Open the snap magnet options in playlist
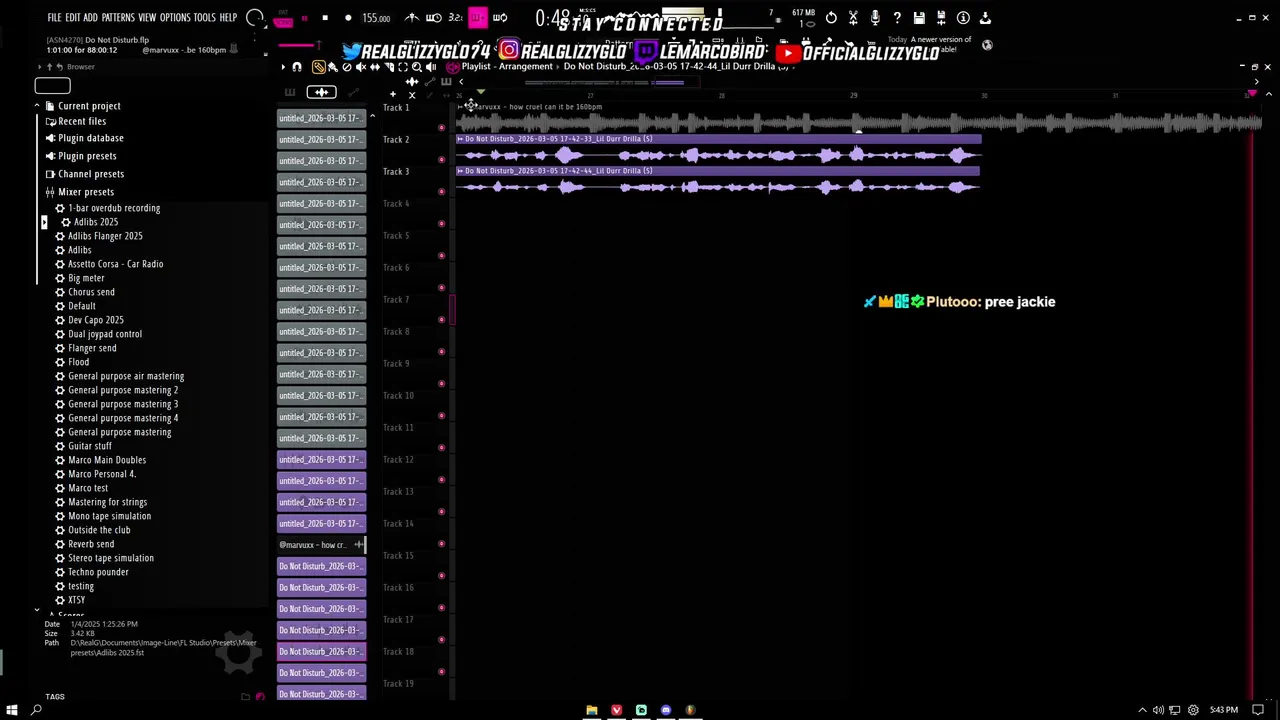Screen dimensions: 1280x720 pos(297,67)
